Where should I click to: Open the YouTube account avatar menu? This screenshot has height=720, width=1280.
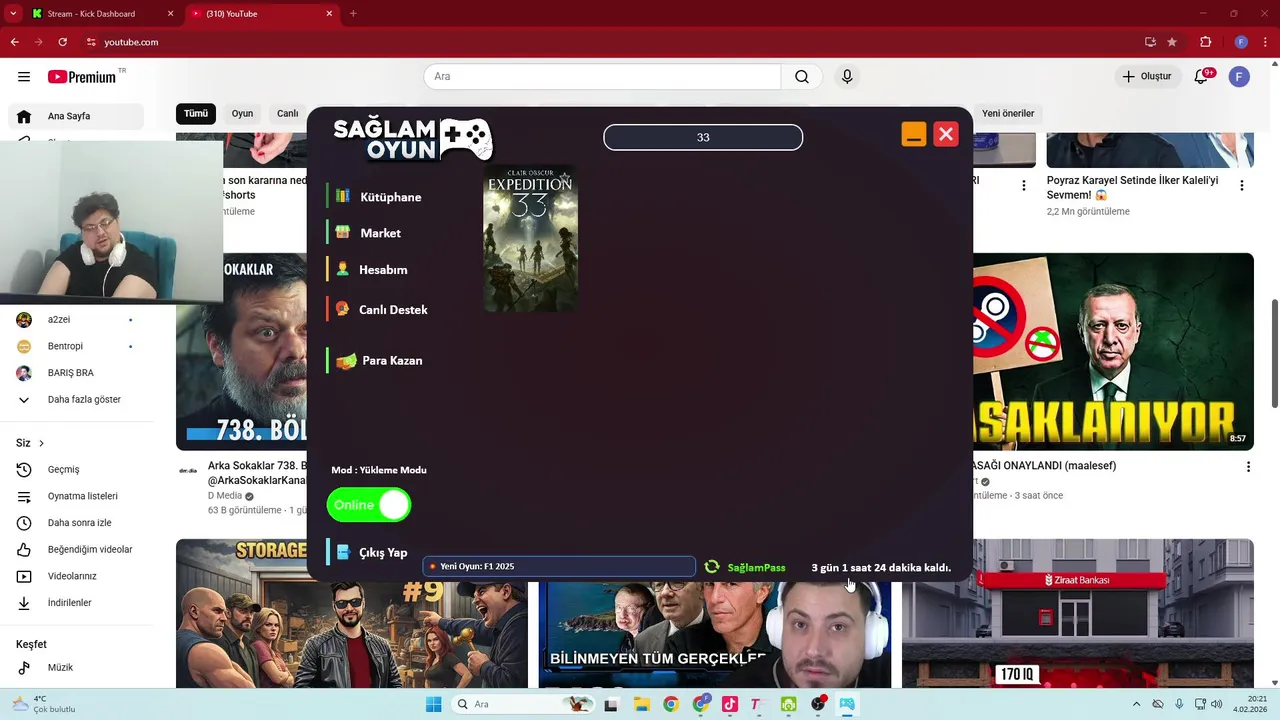pos(1239,76)
